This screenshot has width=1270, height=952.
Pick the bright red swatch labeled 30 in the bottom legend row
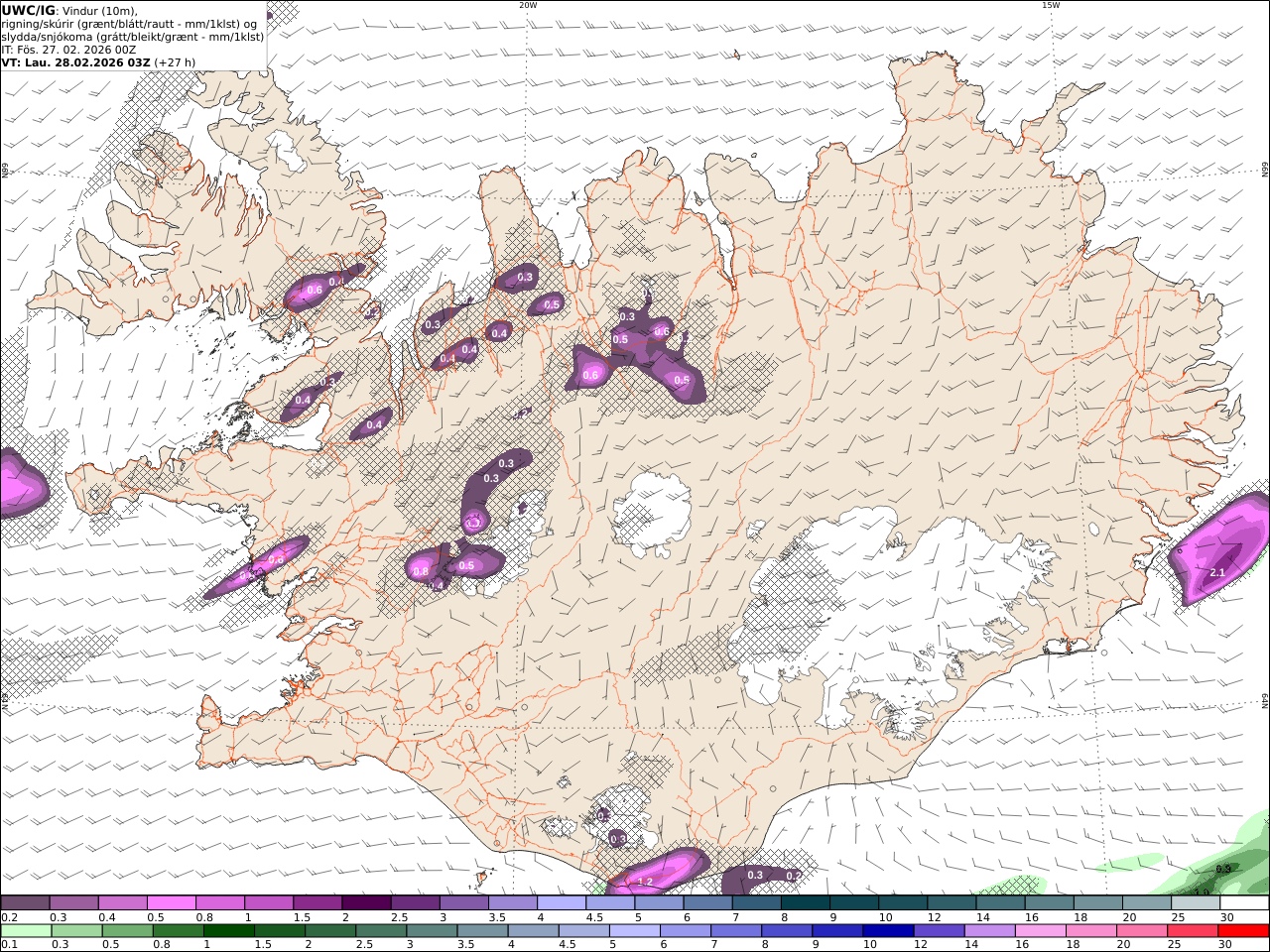(1243, 930)
